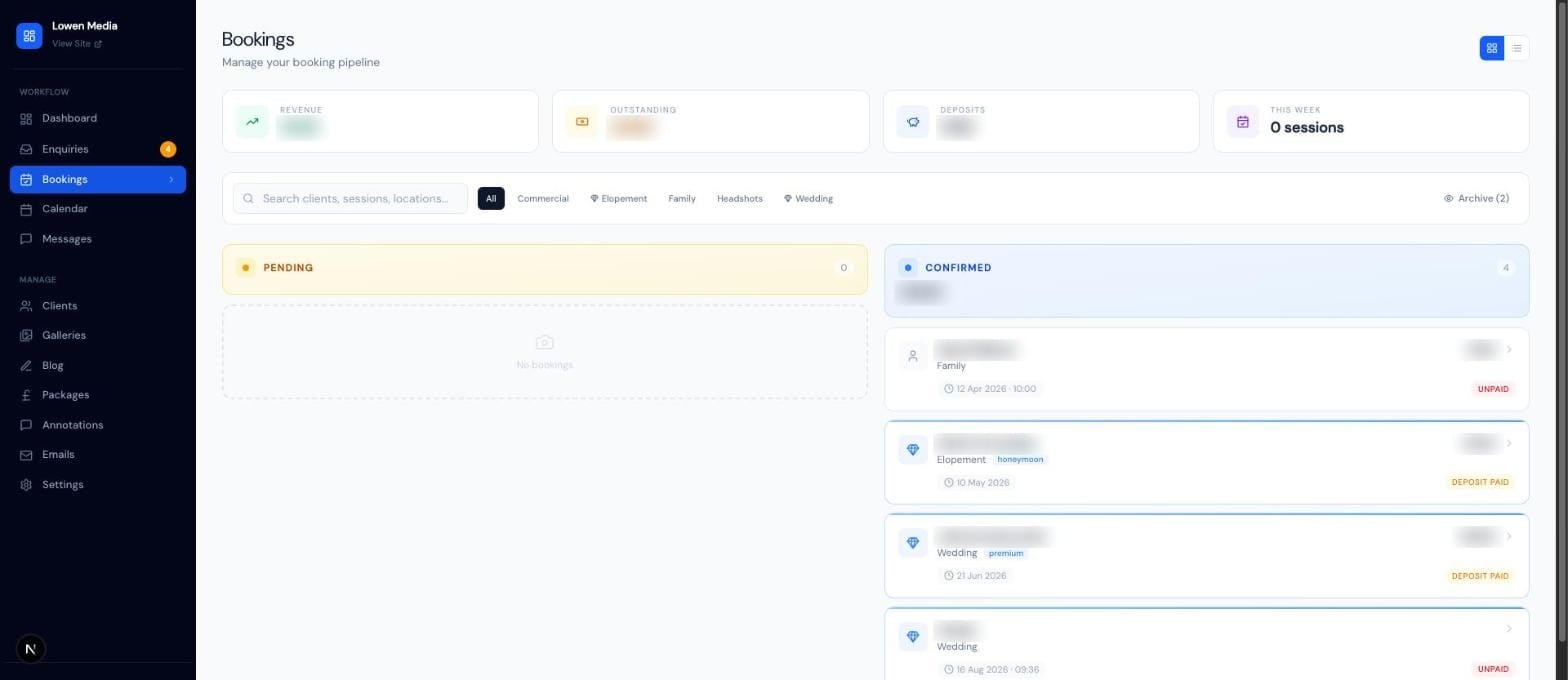The image size is (1568, 680).
Task: Click the Blog pen icon
Action: tap(26, 365)
